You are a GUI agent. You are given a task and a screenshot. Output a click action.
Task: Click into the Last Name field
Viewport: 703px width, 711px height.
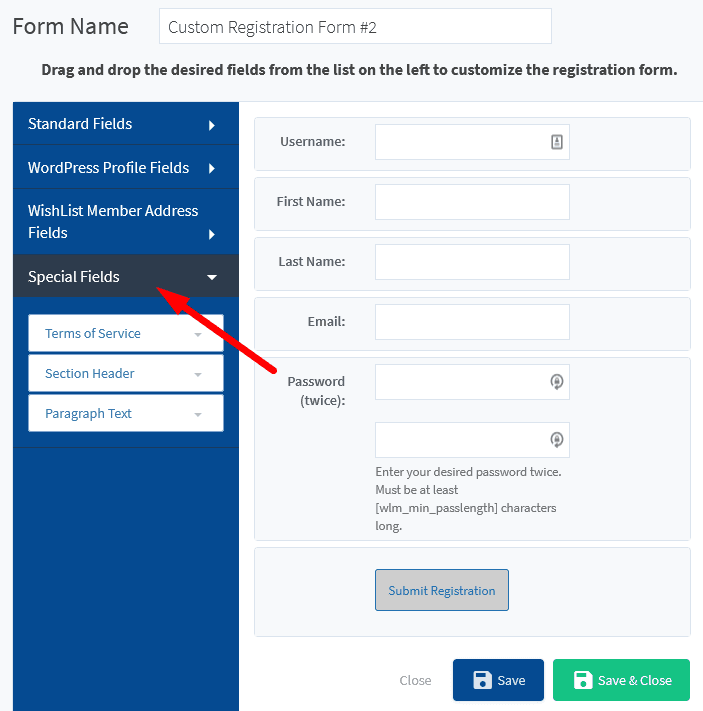pos(472,262)
